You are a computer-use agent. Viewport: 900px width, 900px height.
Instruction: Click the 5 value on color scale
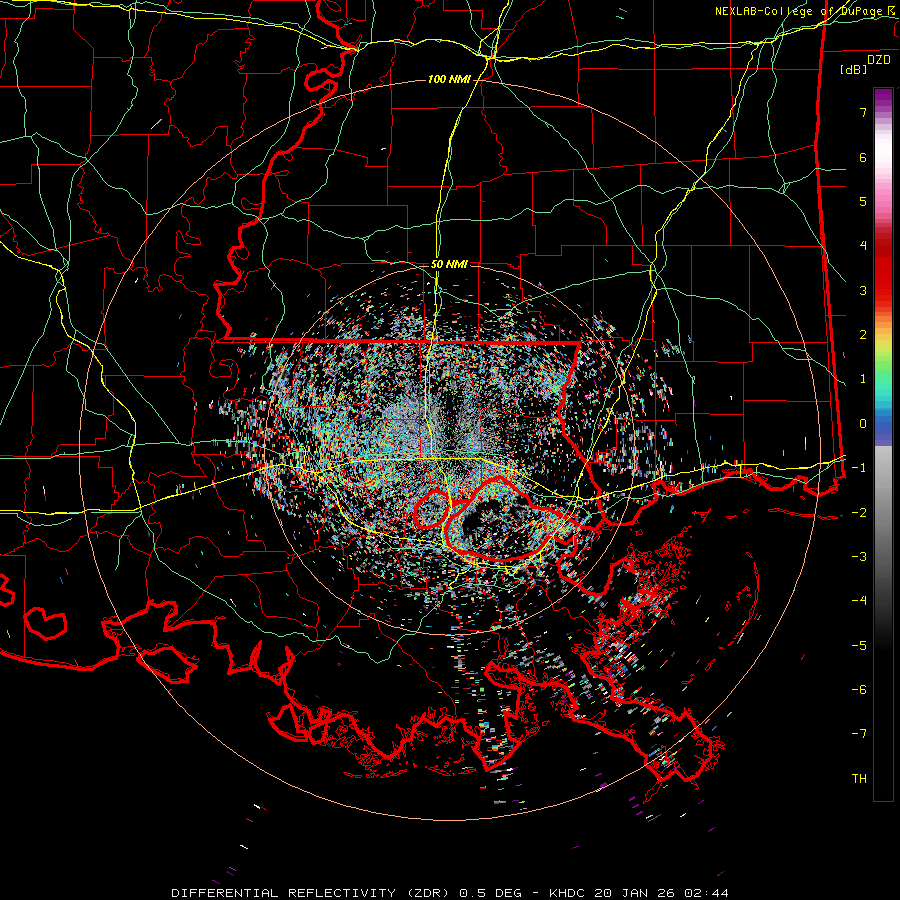(863, 201)
